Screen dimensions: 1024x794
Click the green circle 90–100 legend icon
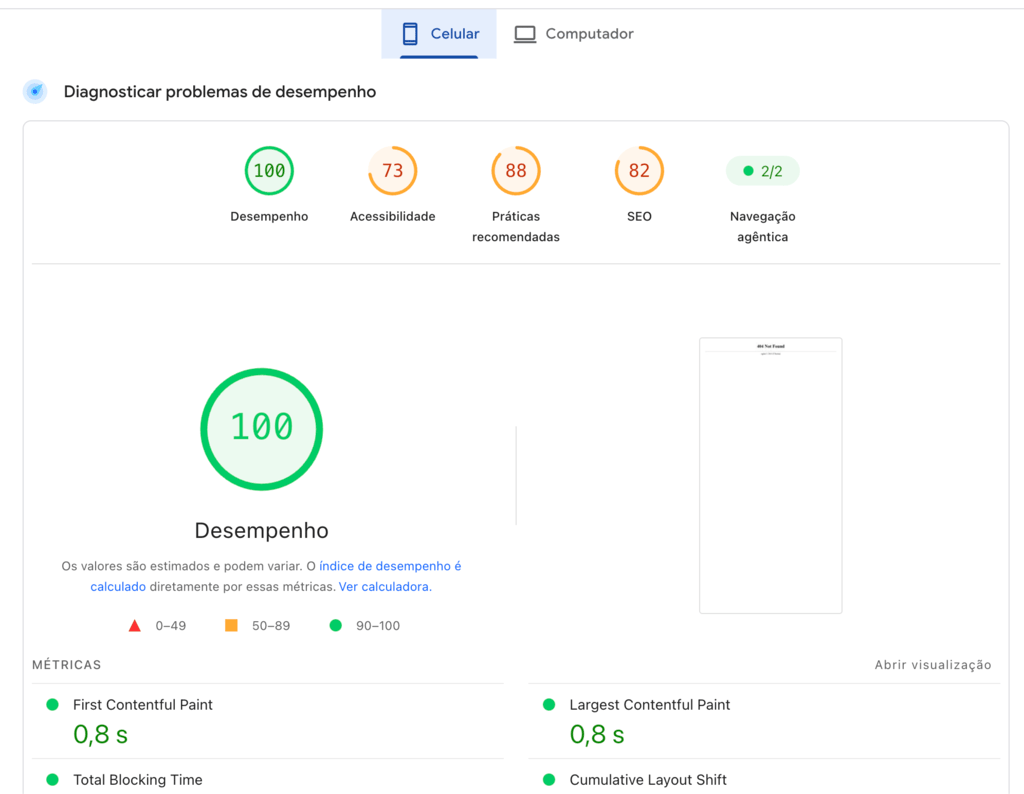336,626
